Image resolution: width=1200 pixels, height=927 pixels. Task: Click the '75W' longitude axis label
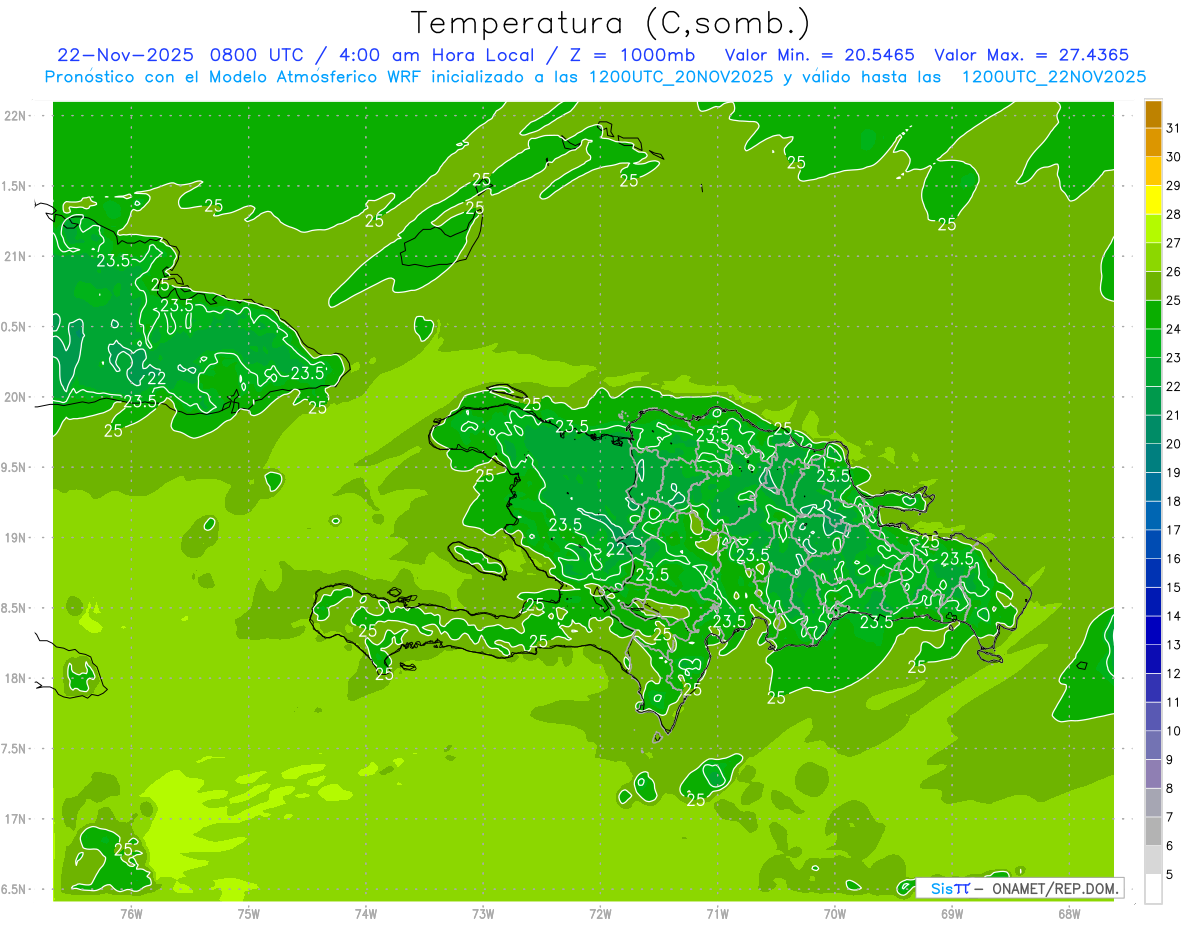coord(249,914)
